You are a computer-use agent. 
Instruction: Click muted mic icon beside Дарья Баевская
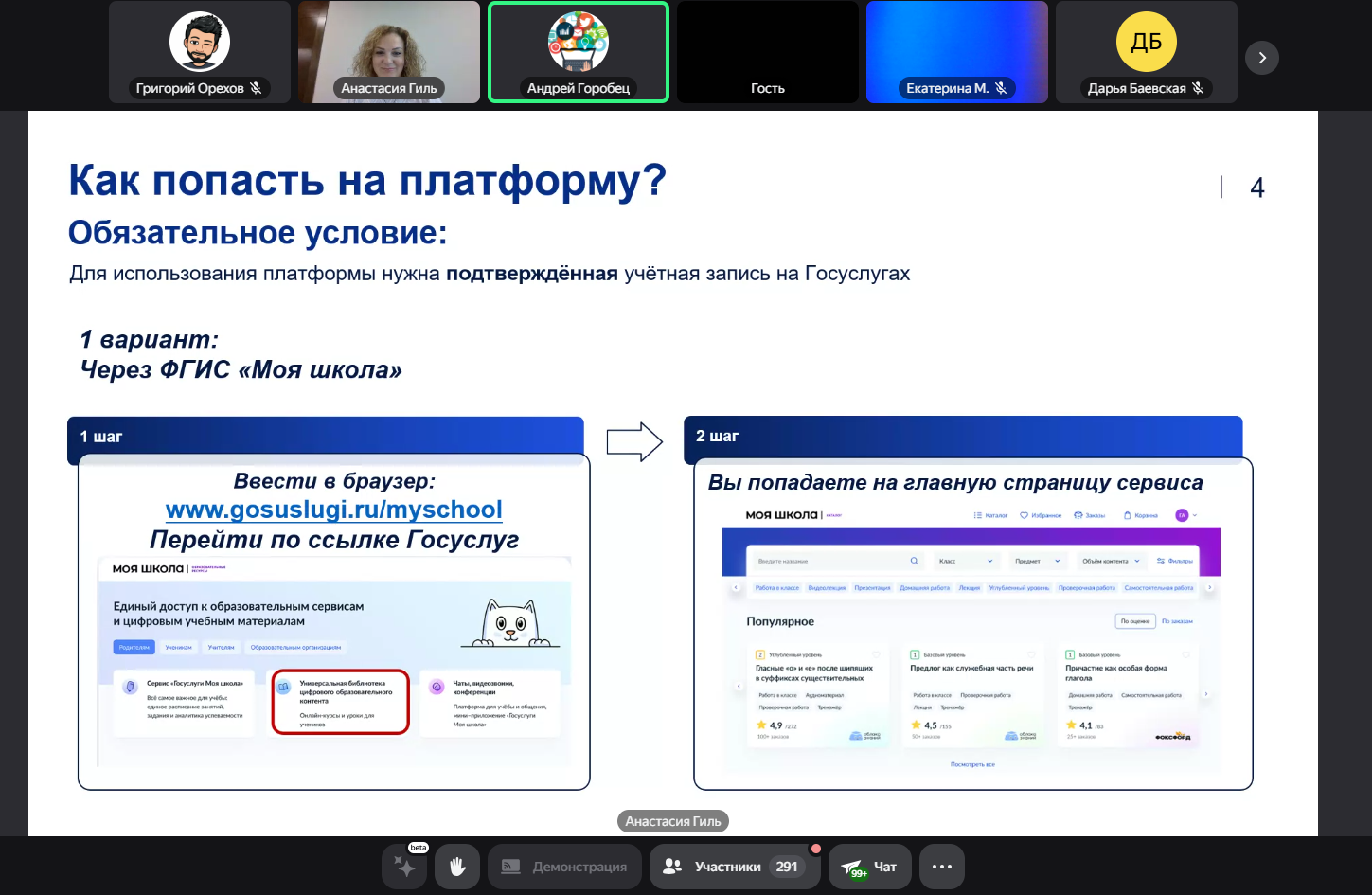point(1198,88)
